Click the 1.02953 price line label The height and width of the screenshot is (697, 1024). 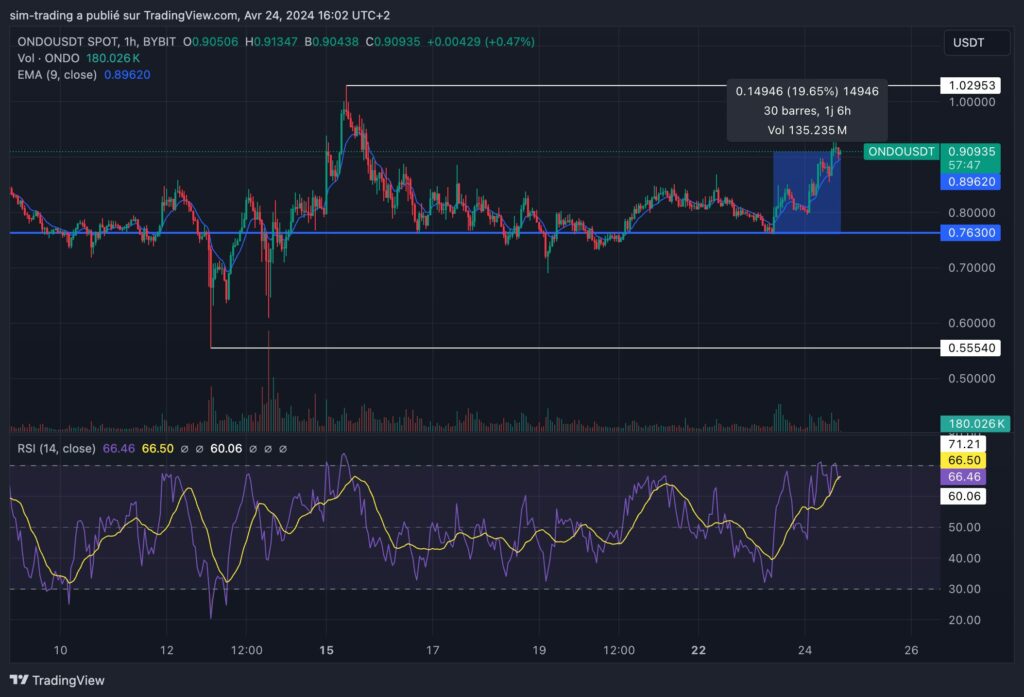click(976, 85)
